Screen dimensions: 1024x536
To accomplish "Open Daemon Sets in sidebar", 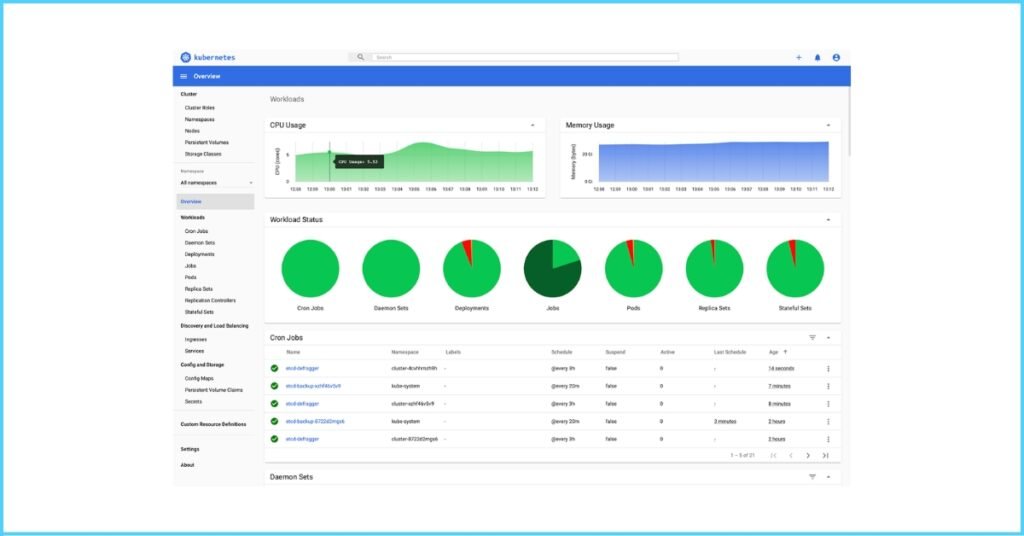I will pyautogui.click(x=199, y=243).
